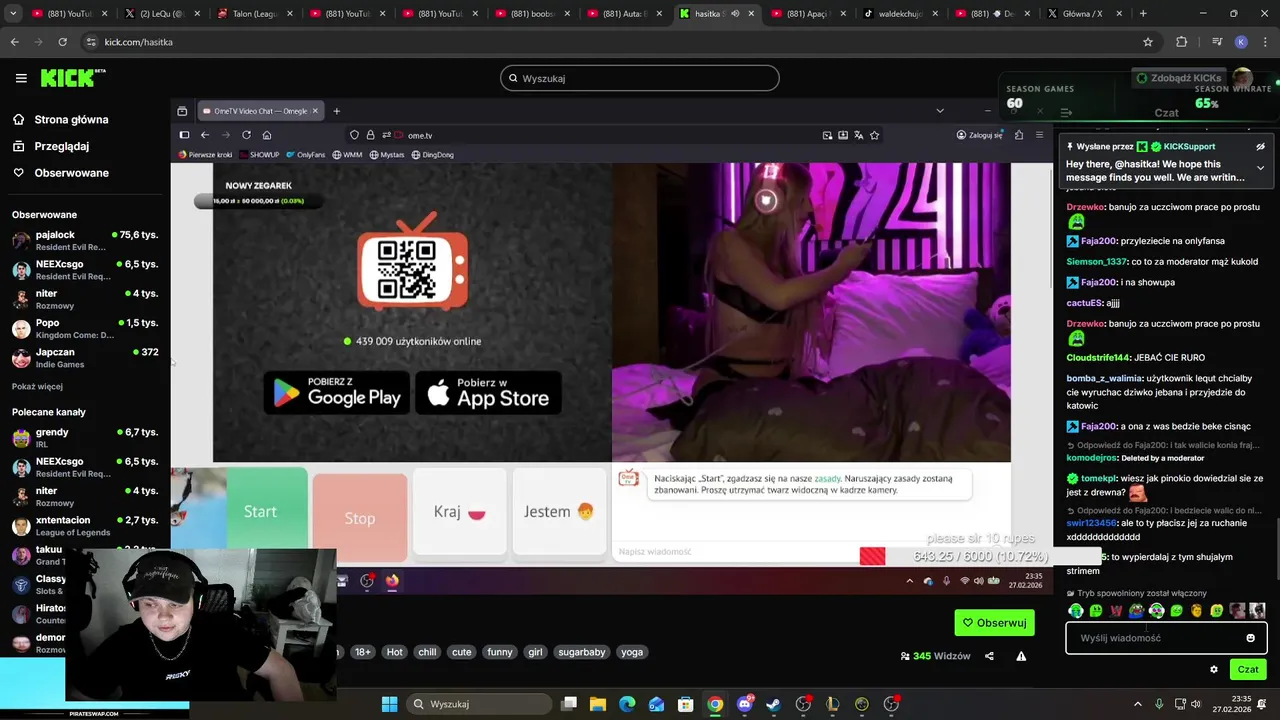The width and height of the screenshot is (1280, 720).
Task: Switch to the Talon League tab
Action: tap(254, 14)
